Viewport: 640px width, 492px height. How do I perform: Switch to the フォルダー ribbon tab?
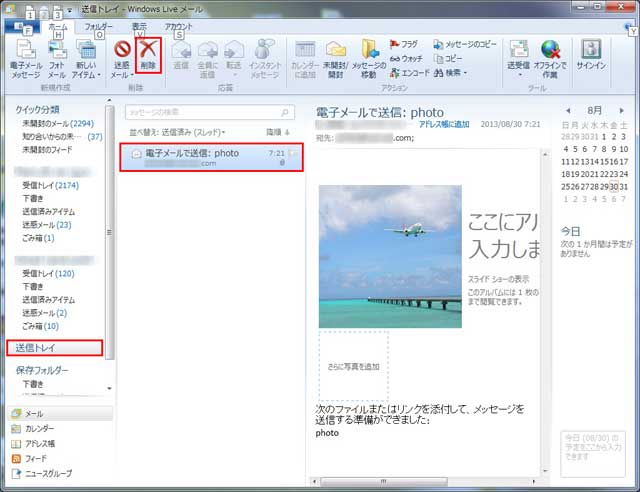tap(98, 26)
